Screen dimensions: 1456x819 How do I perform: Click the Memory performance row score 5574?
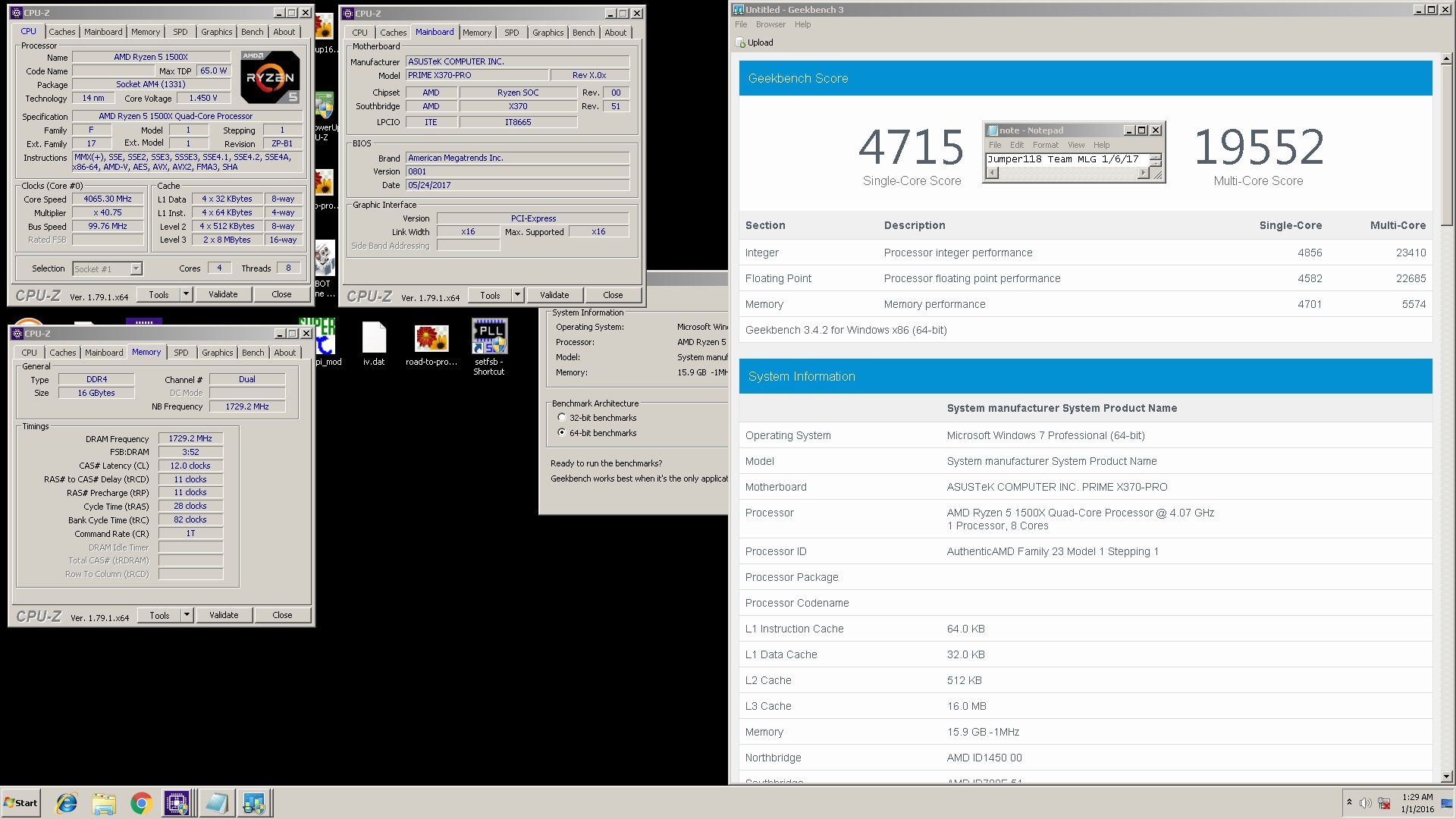point(1414,304)
